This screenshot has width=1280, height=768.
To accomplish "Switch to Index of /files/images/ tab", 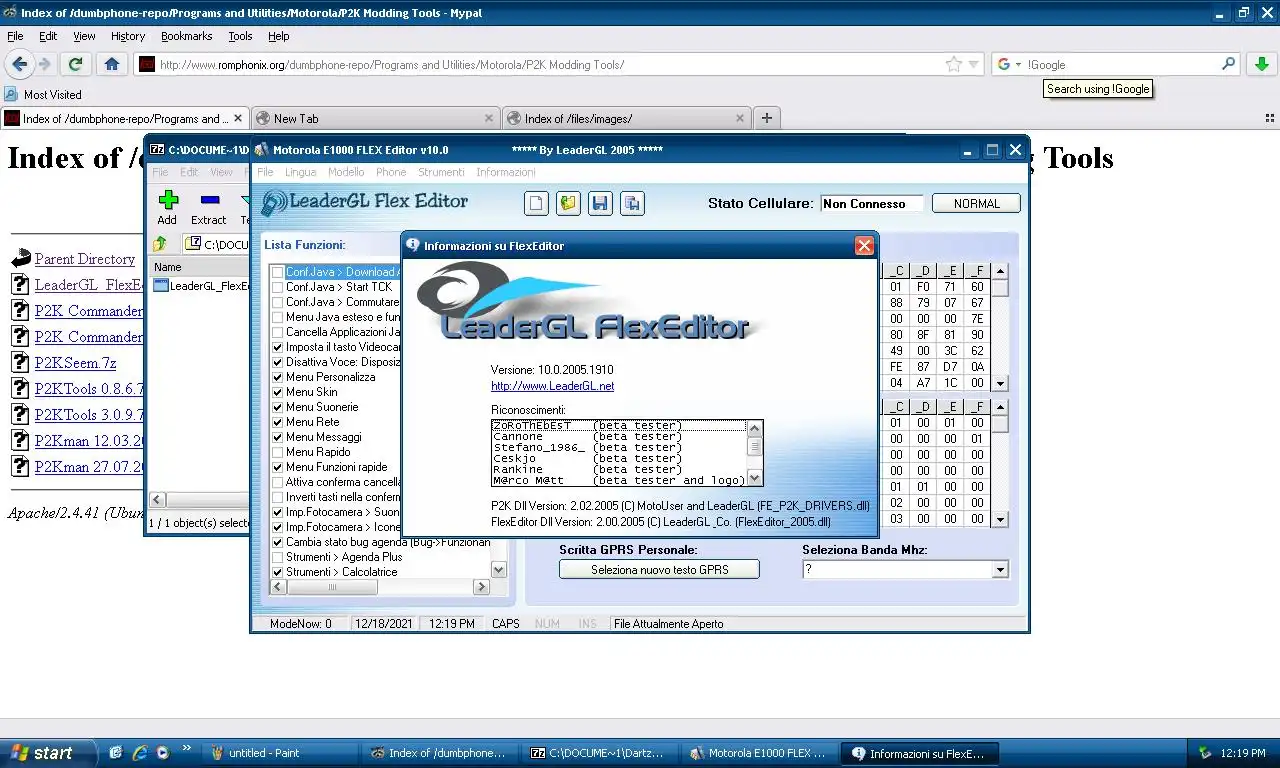I will pyautogui.click(x=627, y=118).
